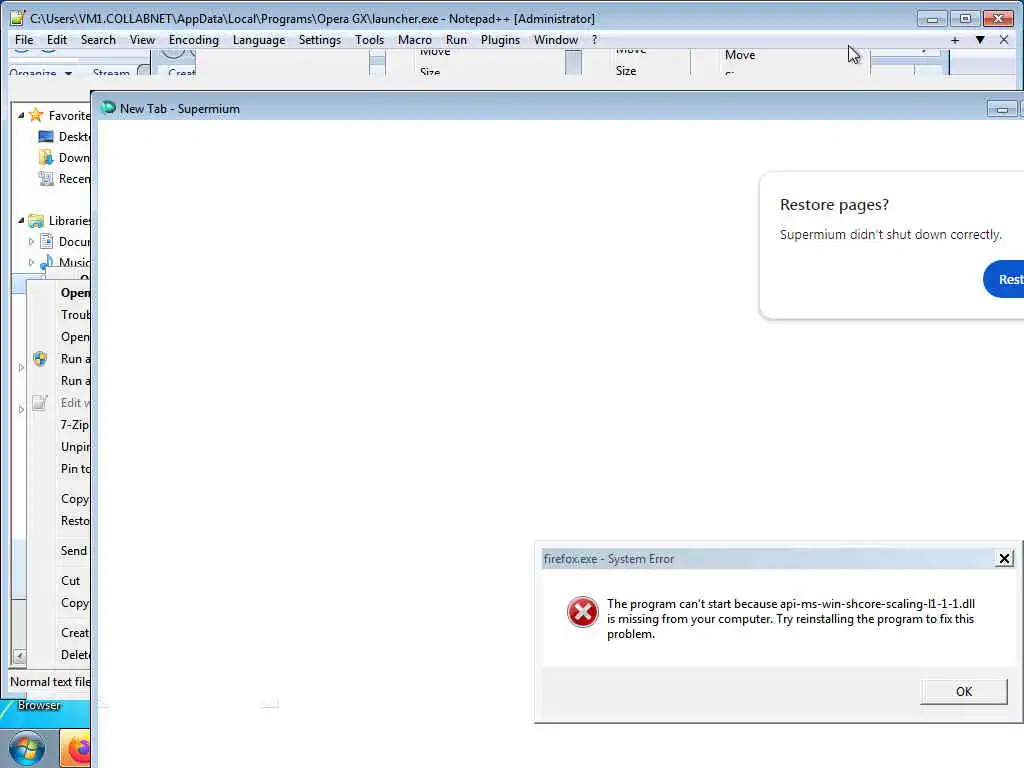Click the Desktop icon in Favorites

tap(46, 136)
